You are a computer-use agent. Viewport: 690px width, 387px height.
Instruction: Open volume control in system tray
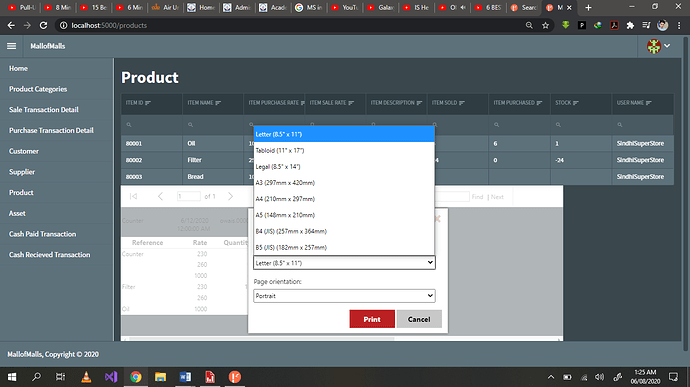click(x=599, y=377)
